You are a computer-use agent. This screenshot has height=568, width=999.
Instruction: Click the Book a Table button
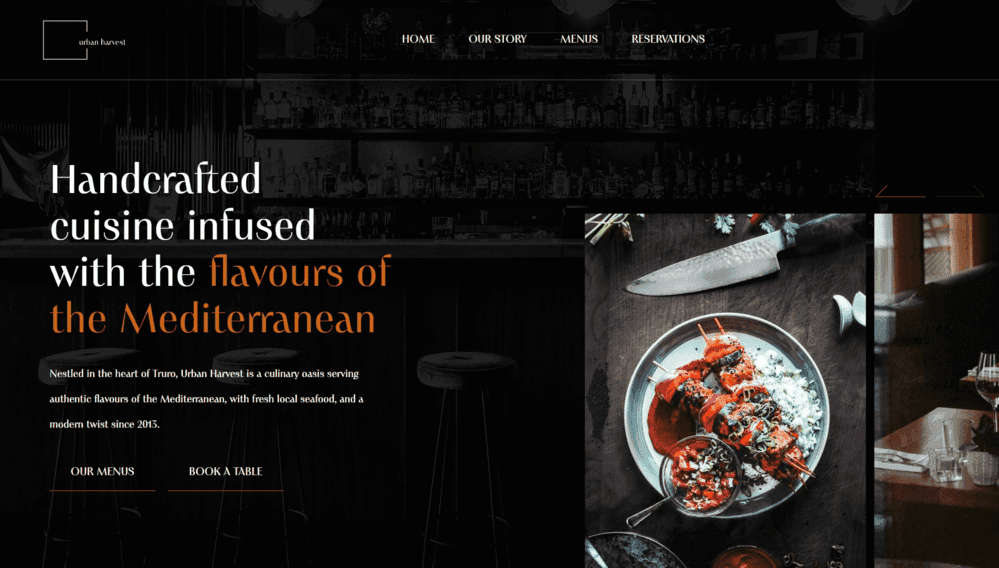[x=226, y=472]
